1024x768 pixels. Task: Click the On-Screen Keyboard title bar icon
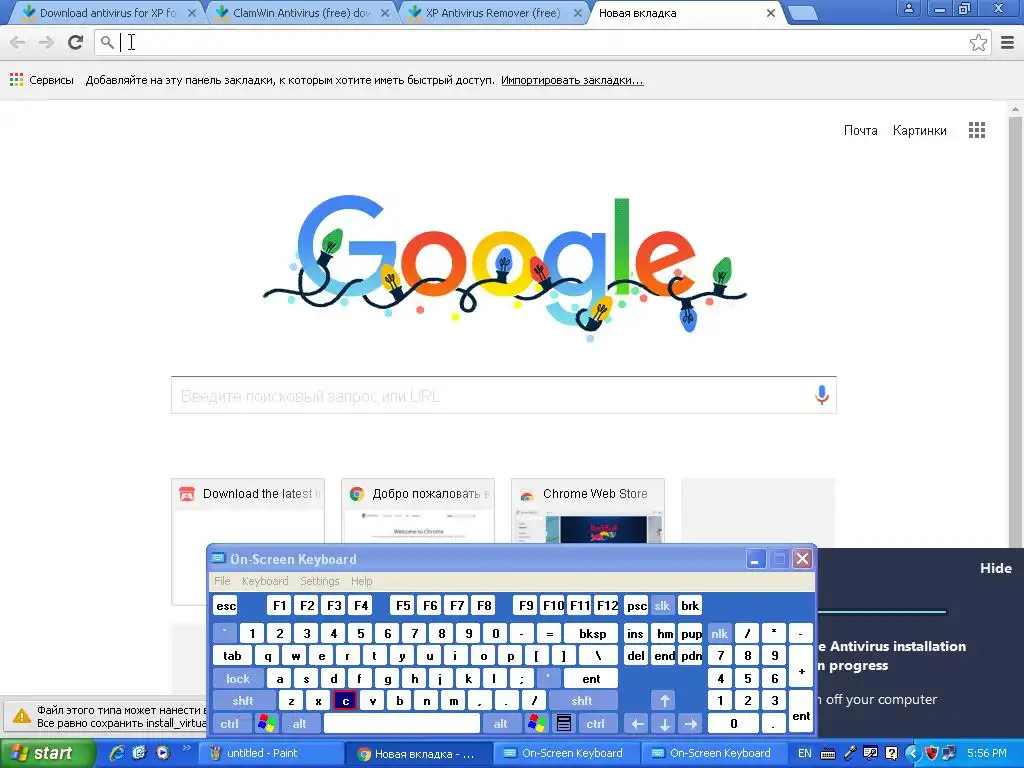[219, 559]
